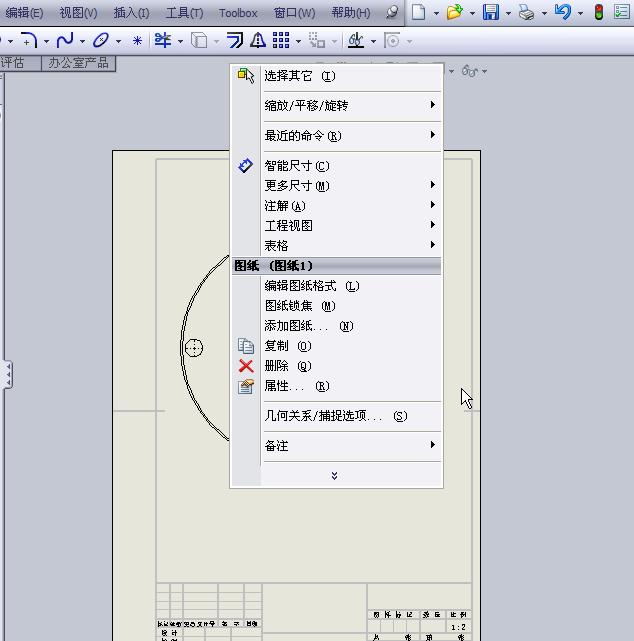Viewport: 634px width, 641px height.
Task: Click the pin icon beside the Help menu
Action: click(x=392, y=12)
